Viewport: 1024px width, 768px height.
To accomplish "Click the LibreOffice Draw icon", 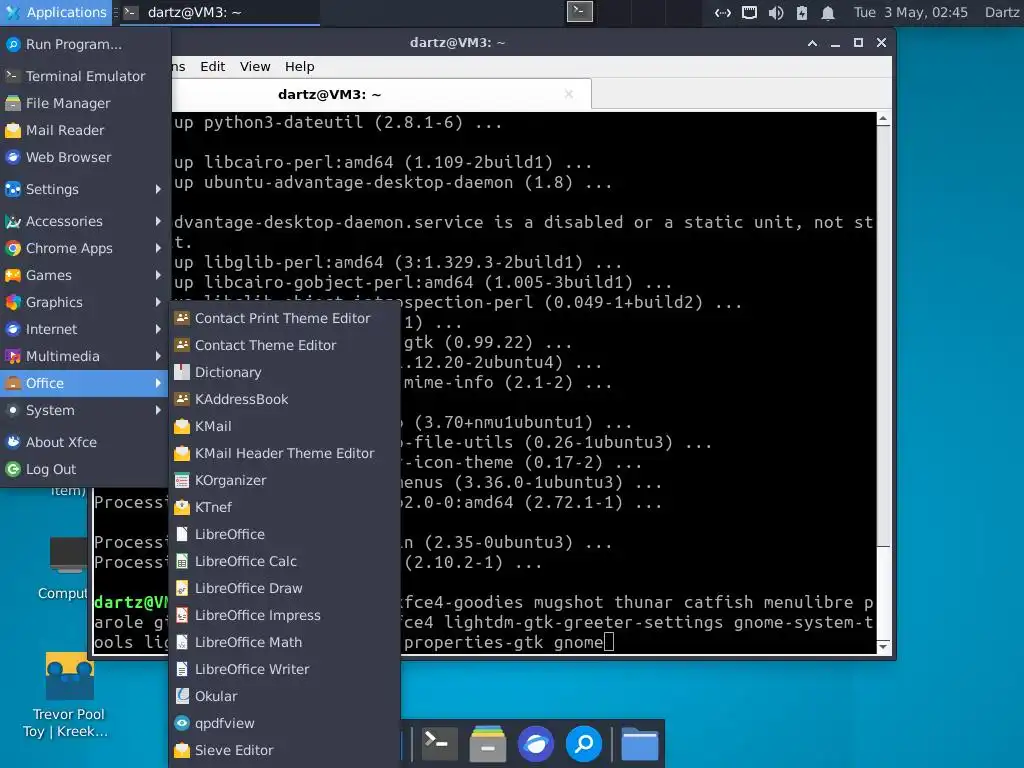I will pyautogui.click(x=182, y=588).
